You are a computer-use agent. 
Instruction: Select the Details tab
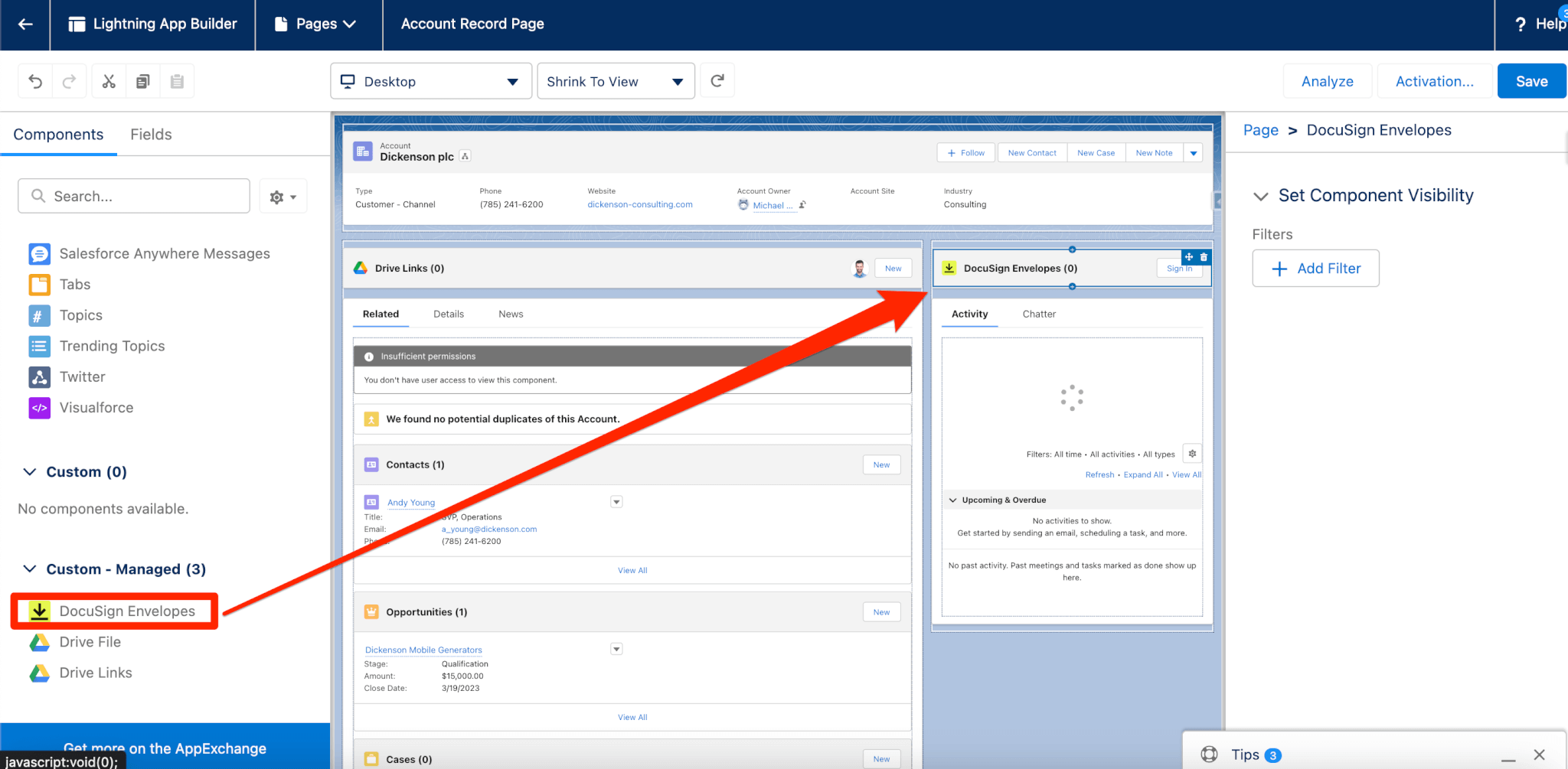449,314
